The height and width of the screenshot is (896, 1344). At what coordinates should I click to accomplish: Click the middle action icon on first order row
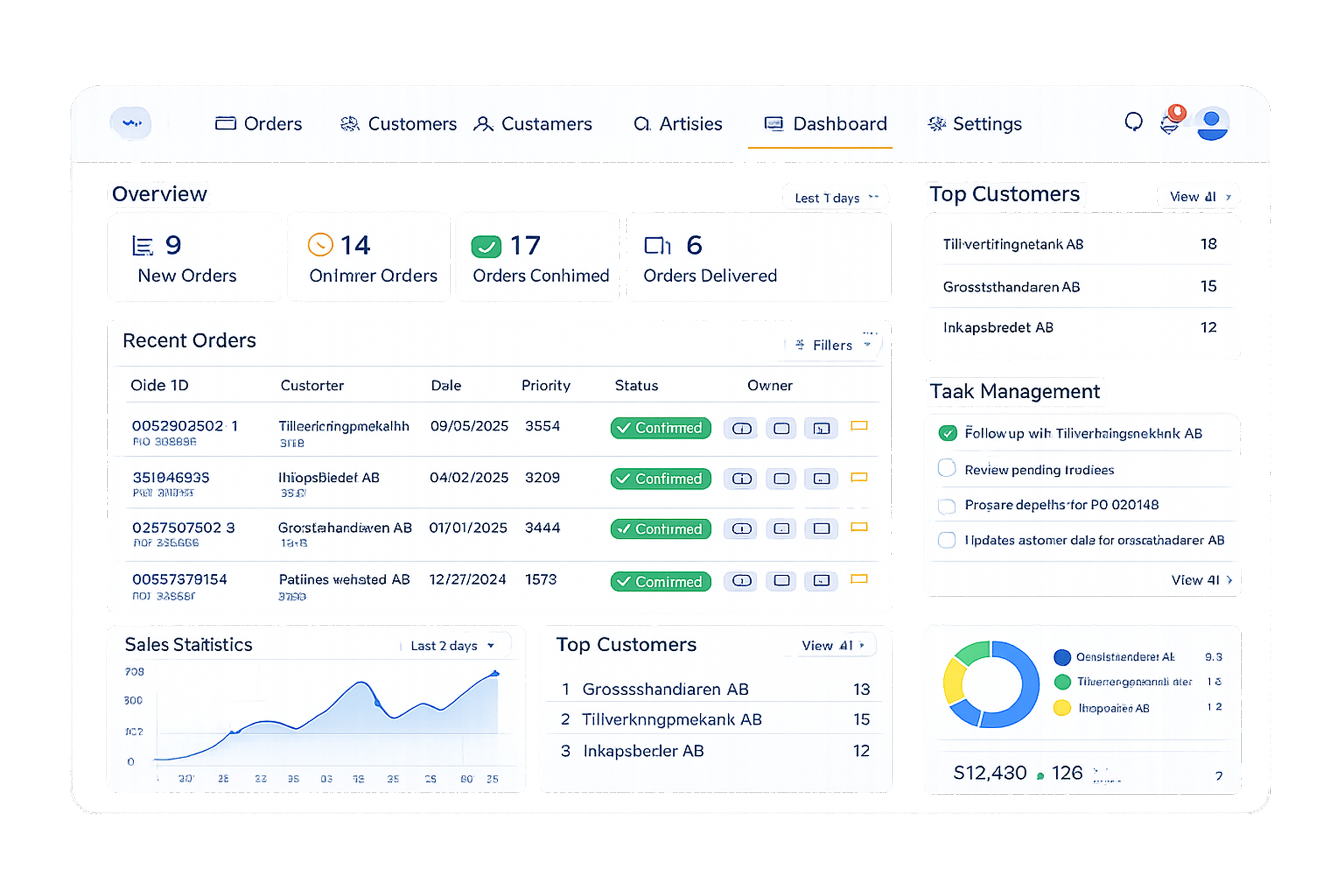tap(781, 429)
